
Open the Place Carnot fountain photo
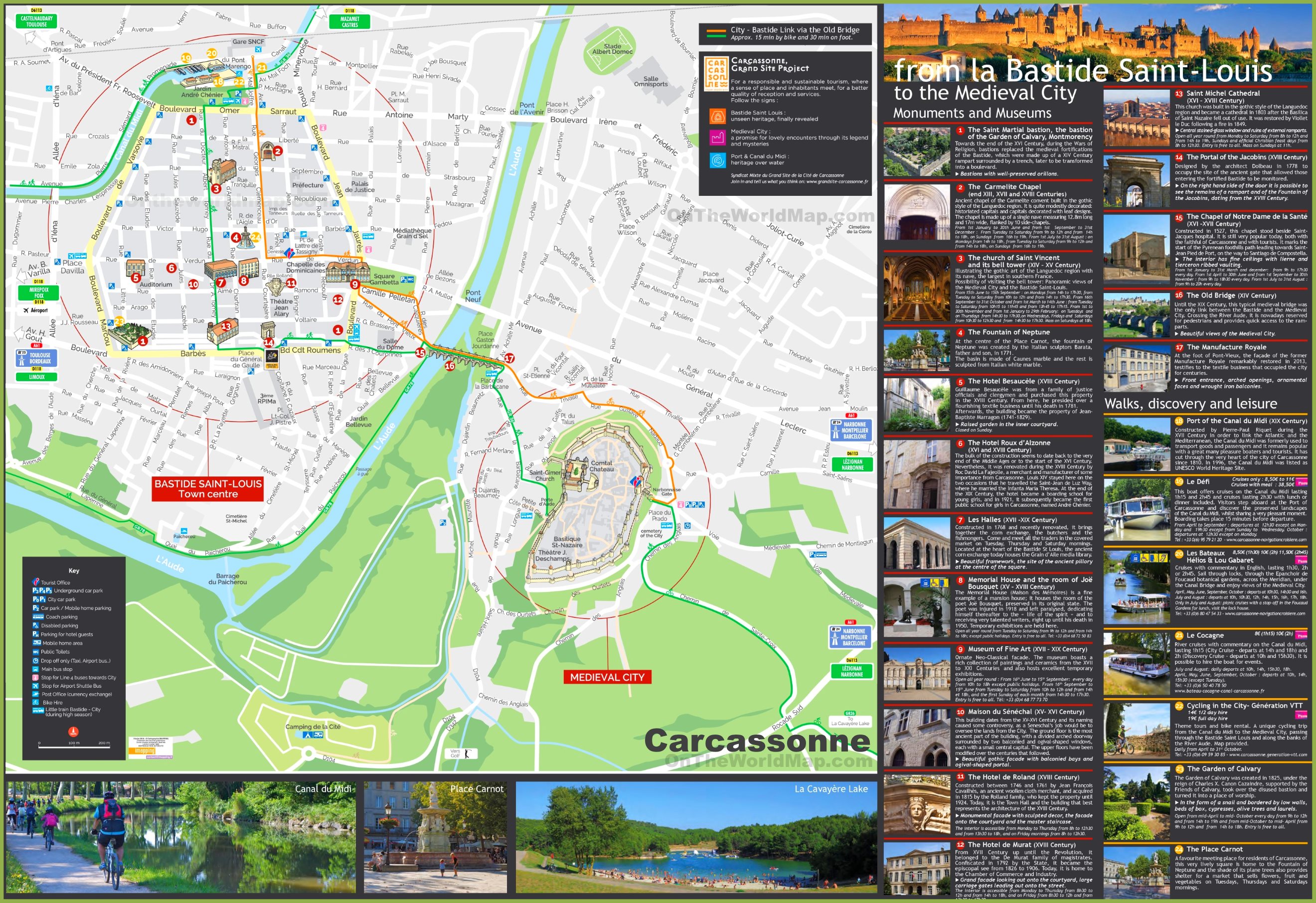(436, 837)
